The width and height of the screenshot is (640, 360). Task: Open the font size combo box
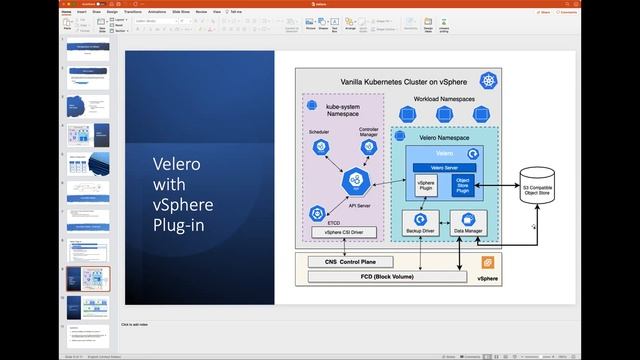(185, 21)
